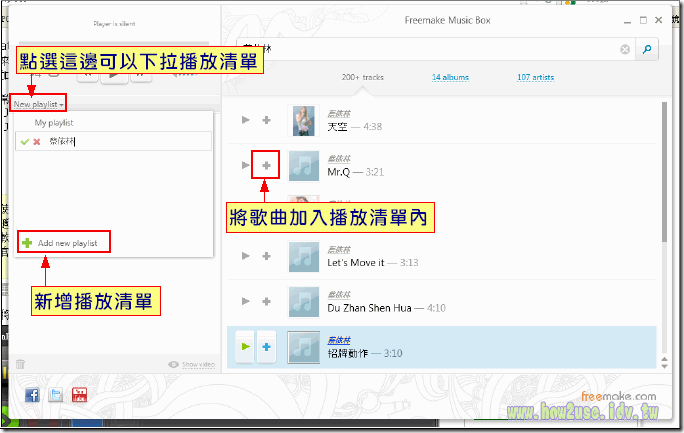Viewport: 684px width, 433px height.
Task: Confirm playlist name with green checkmark
Action: tap(24, 142)
